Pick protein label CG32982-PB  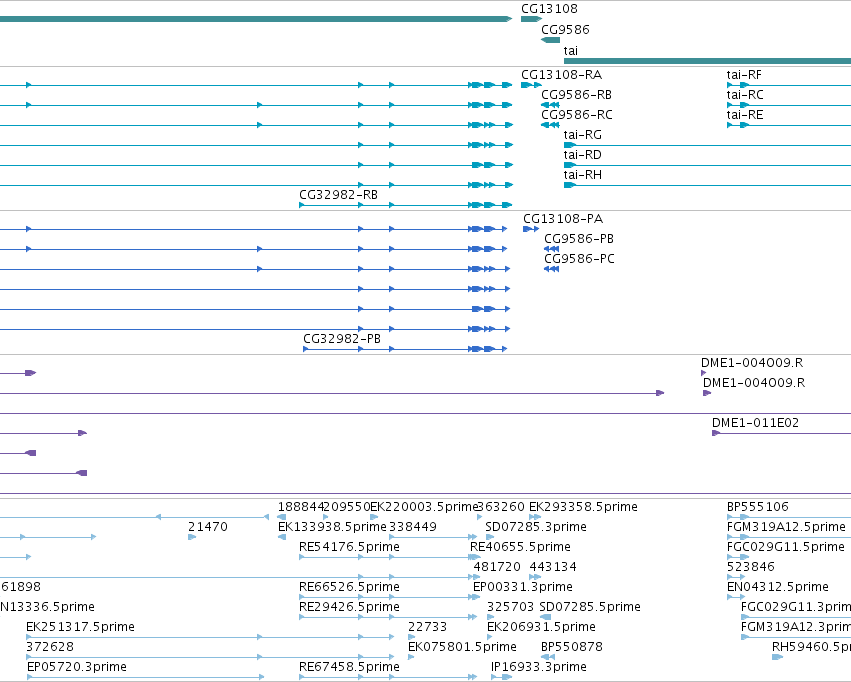(342, 339)
